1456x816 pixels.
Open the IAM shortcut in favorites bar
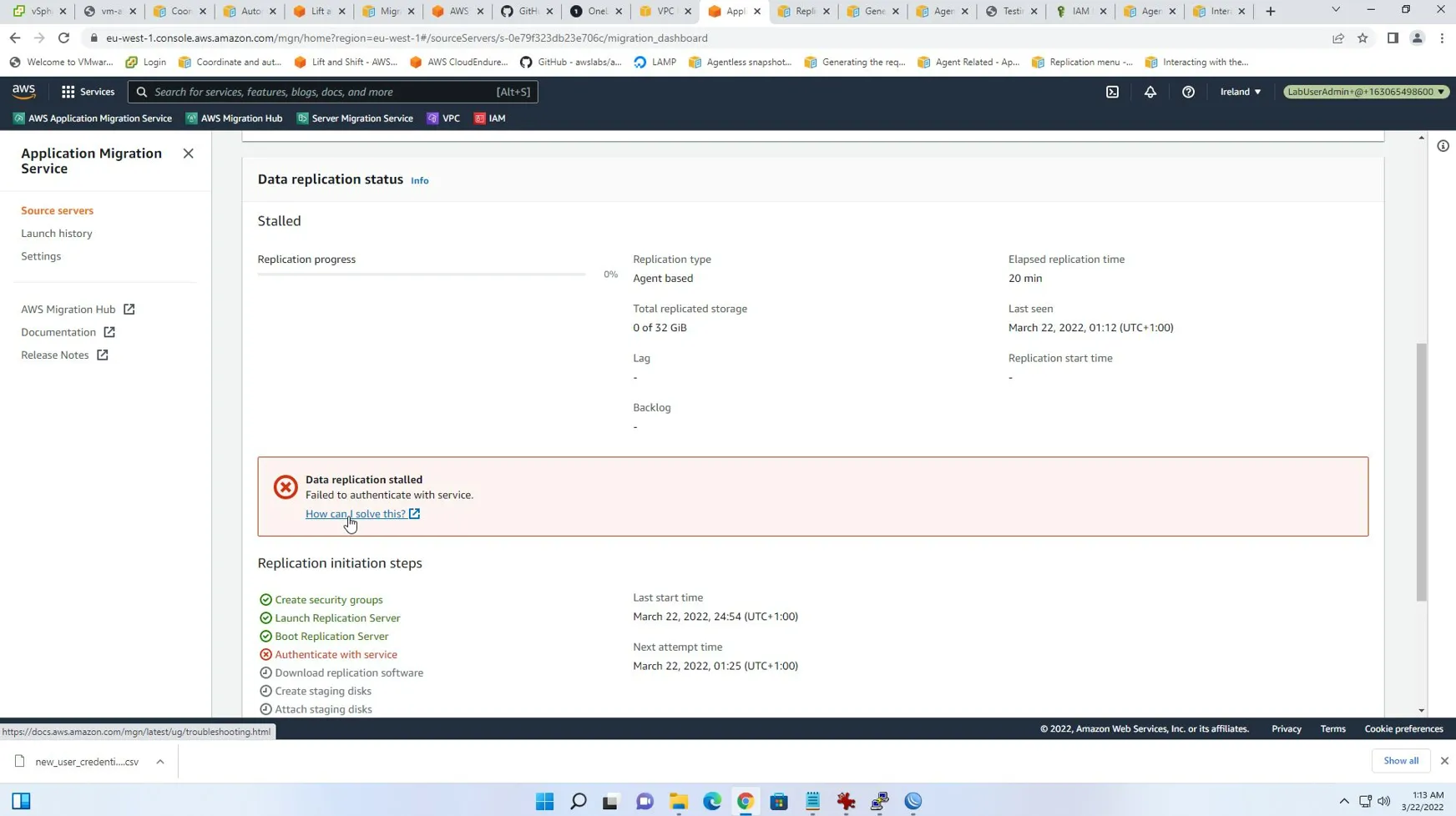pyautogui.click(x=490, y=118)
